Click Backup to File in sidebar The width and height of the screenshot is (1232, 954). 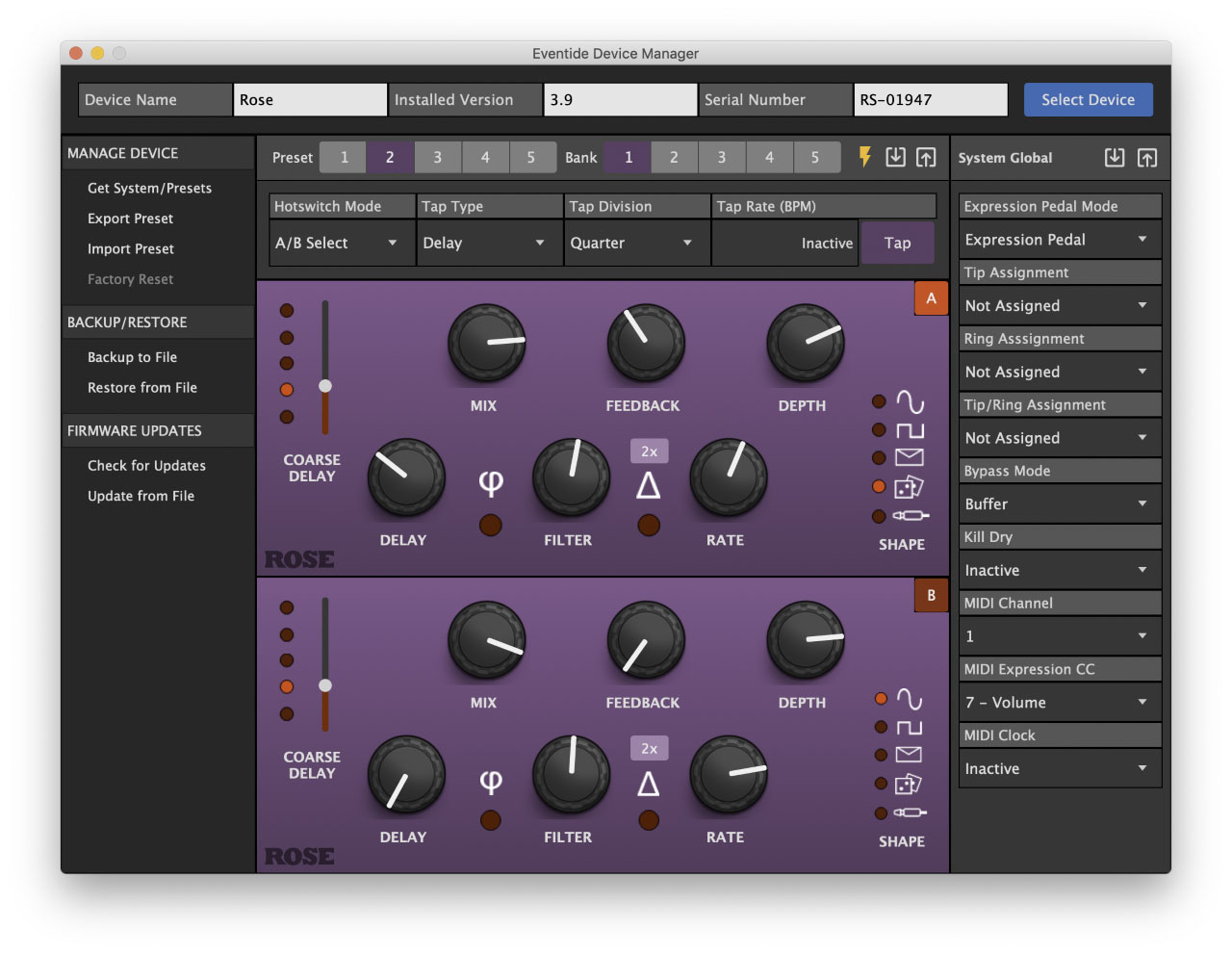132,357
